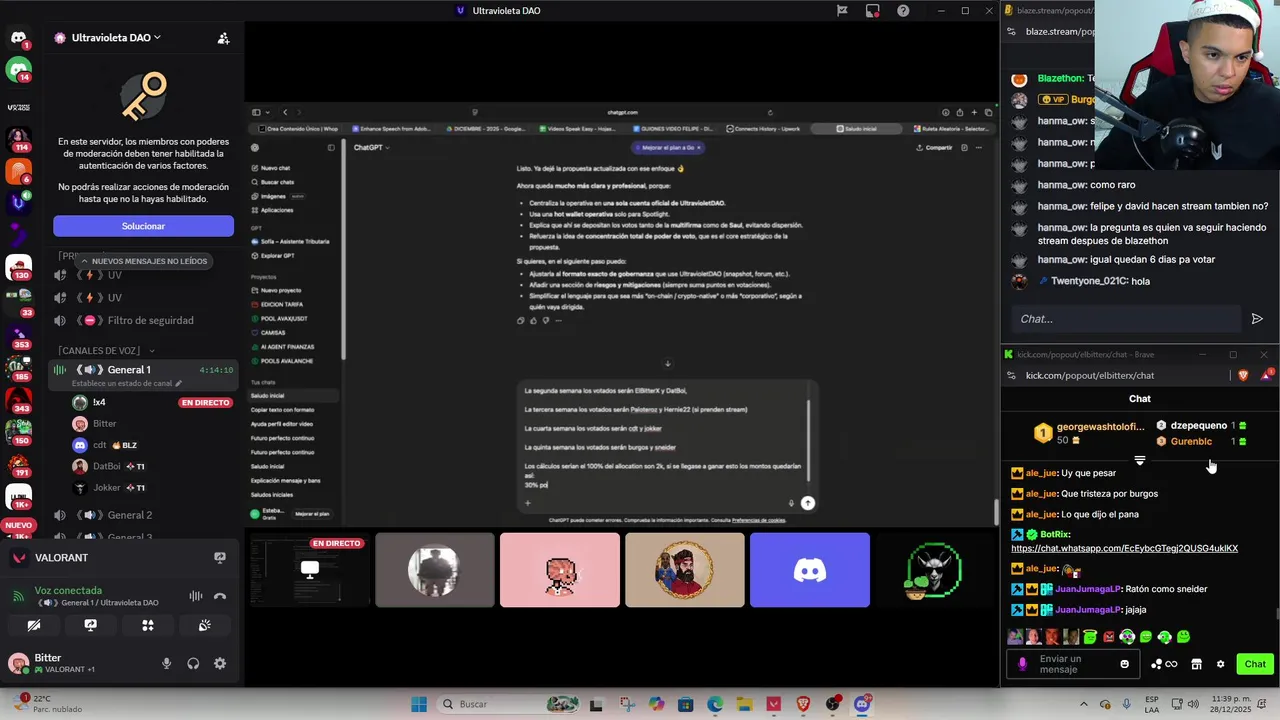
Task: Open the WhatsApp chat link from BotRix
Action: pos(1124,548)
